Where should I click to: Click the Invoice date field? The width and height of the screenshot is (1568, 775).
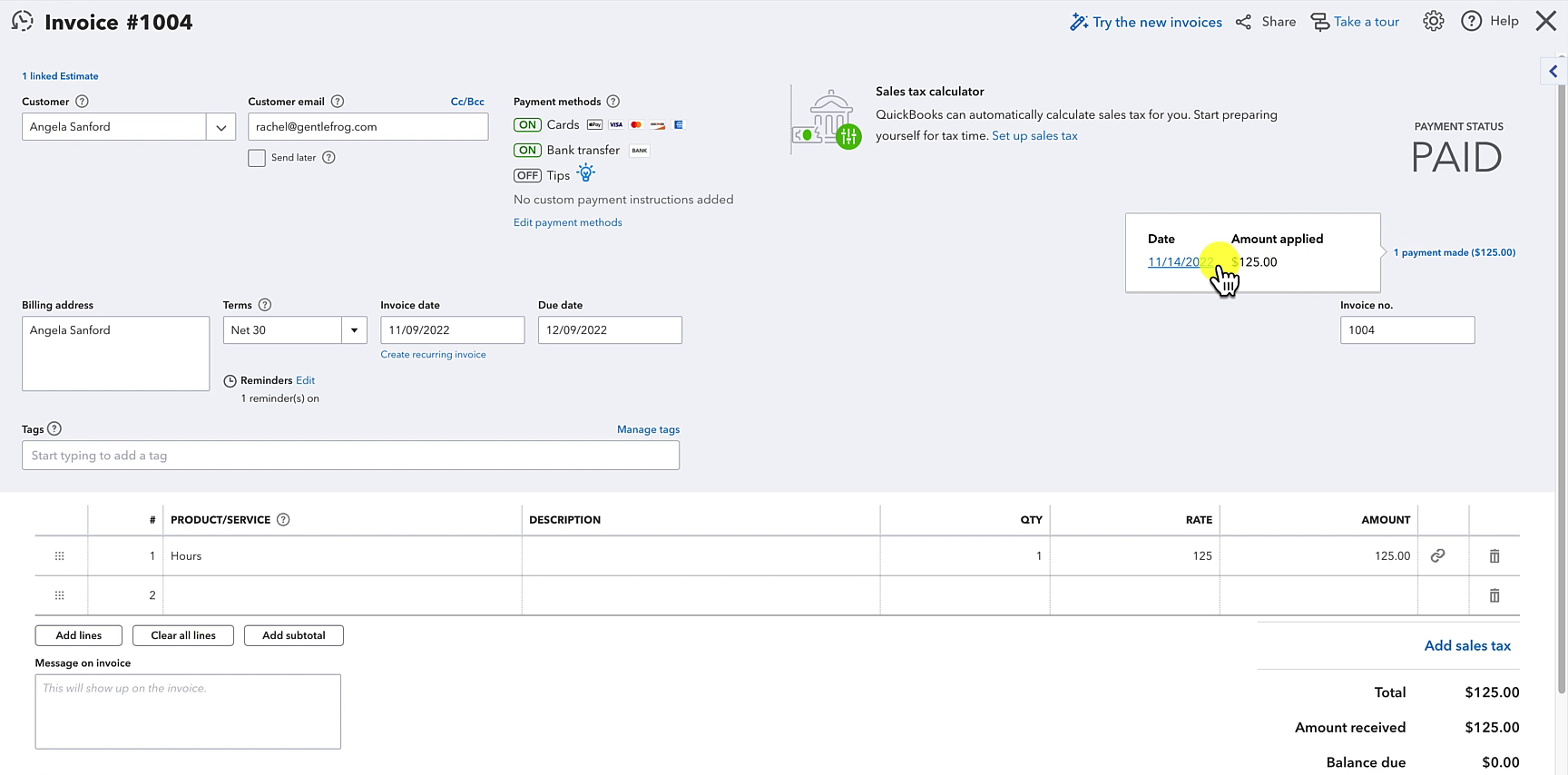[x=453, y=330]
